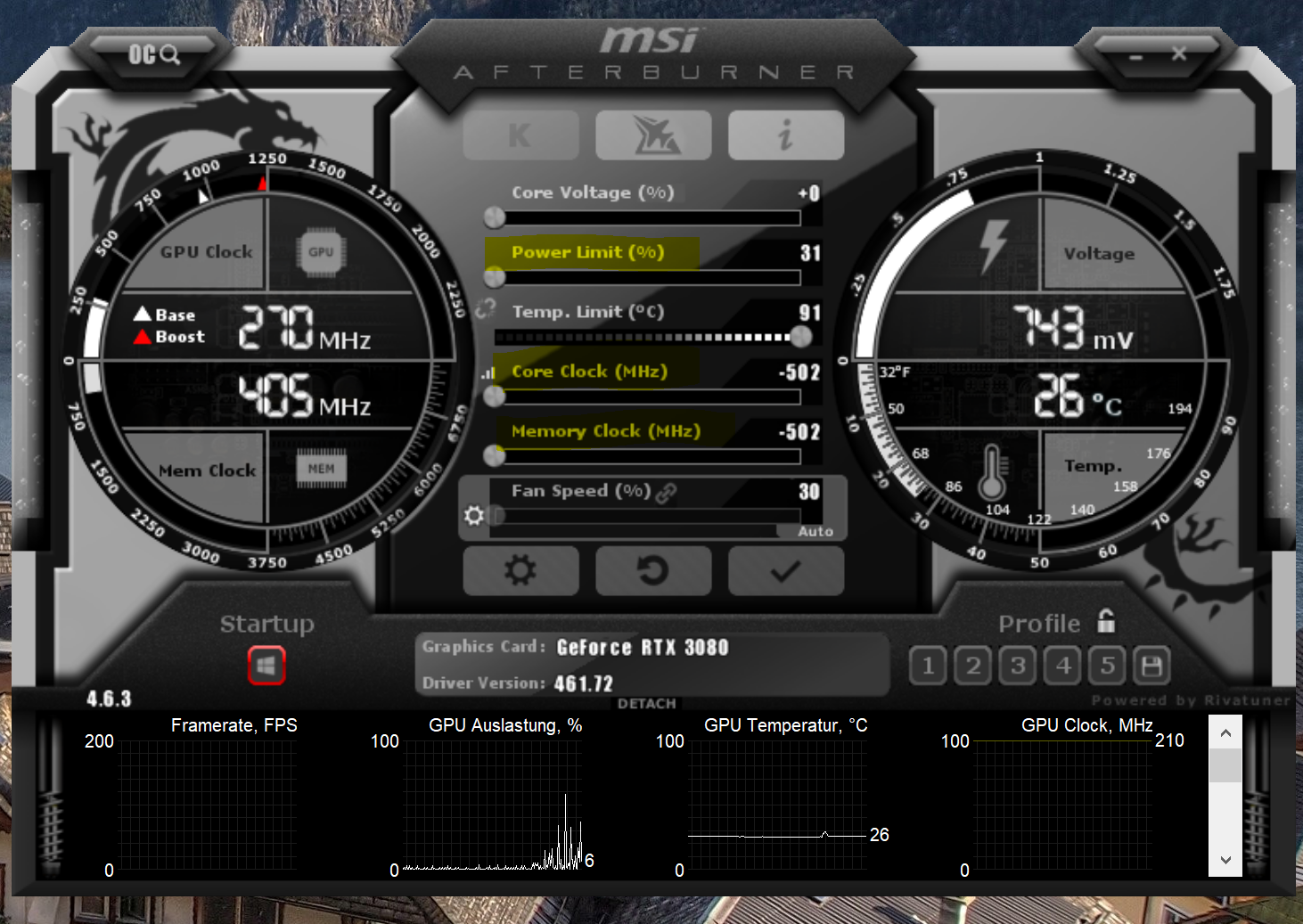This screenshot has width=1303, height=924.
Task: Minimize the Afterburner window
Action: tap(1135, 55)
